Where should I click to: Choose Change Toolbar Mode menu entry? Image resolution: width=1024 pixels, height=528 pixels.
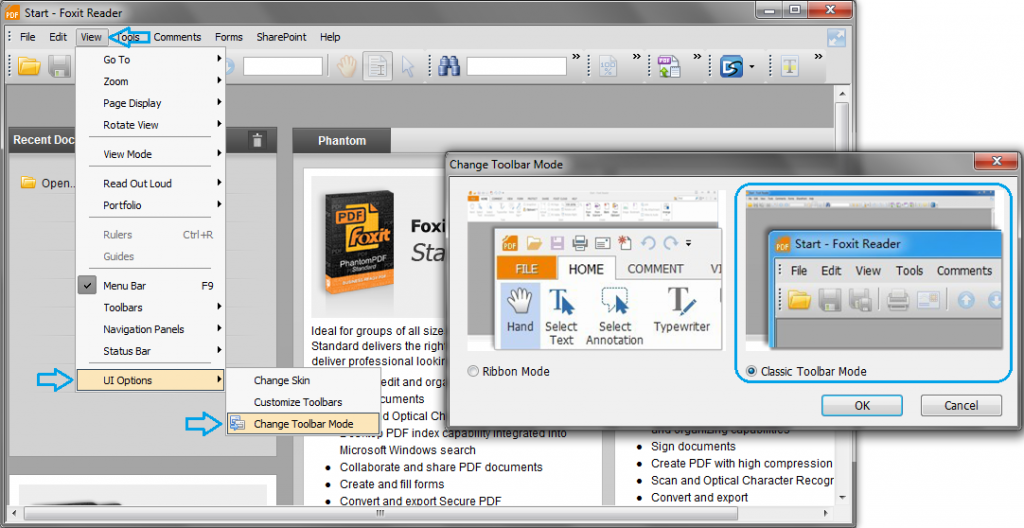303,423
